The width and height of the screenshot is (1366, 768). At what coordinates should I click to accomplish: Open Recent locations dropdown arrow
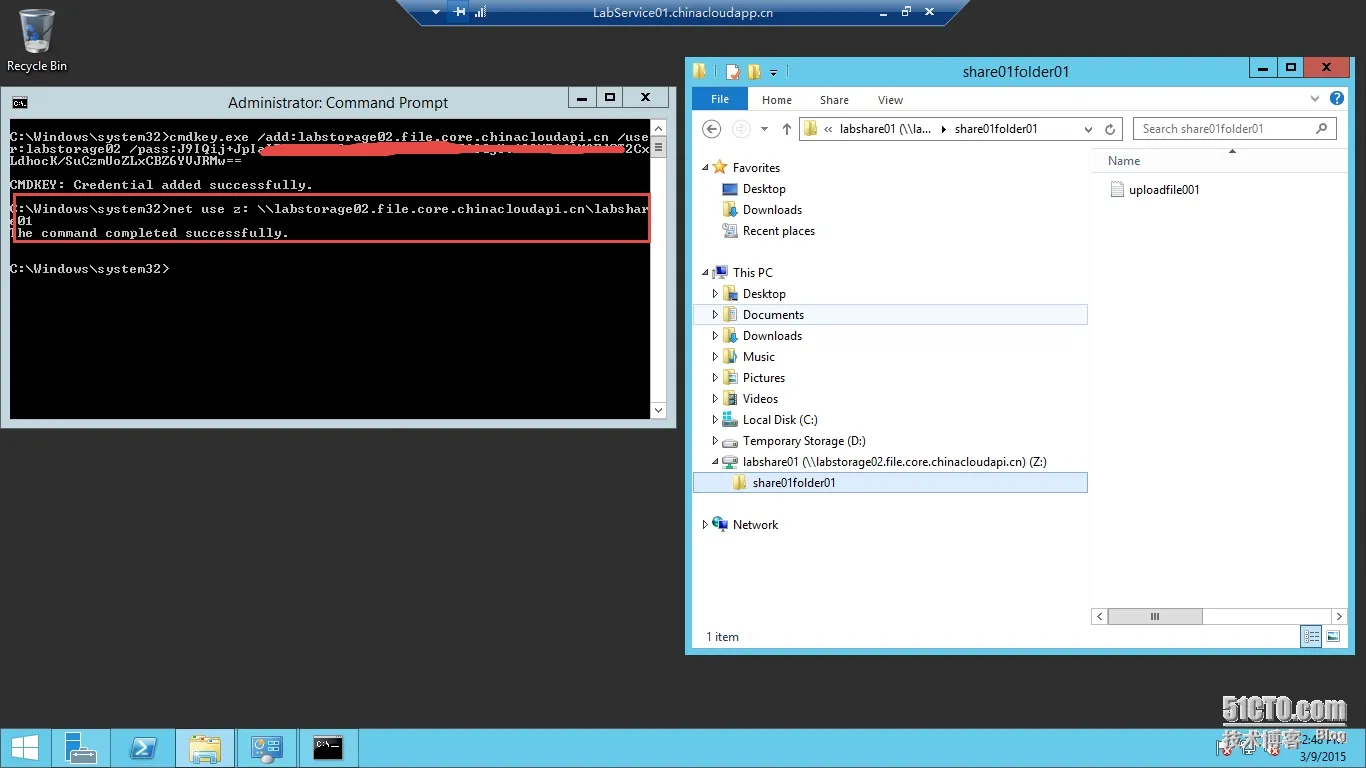point(764,129)
